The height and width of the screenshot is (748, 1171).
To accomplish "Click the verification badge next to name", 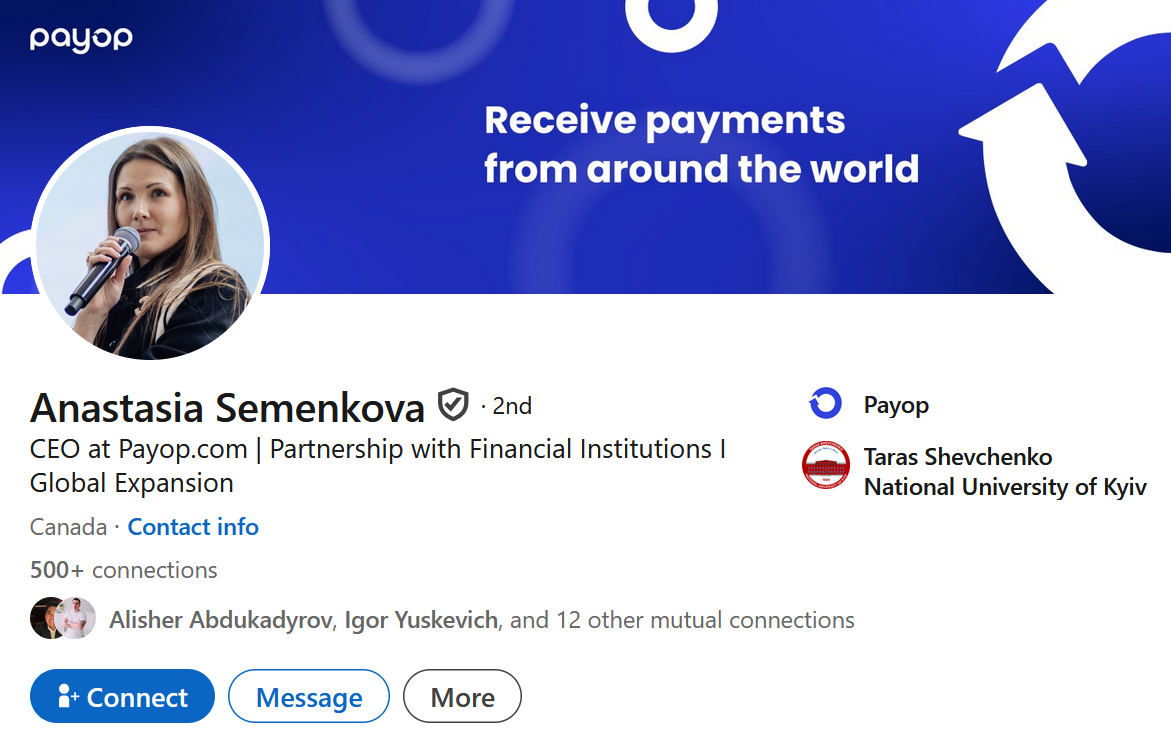I will click(452, 404).
